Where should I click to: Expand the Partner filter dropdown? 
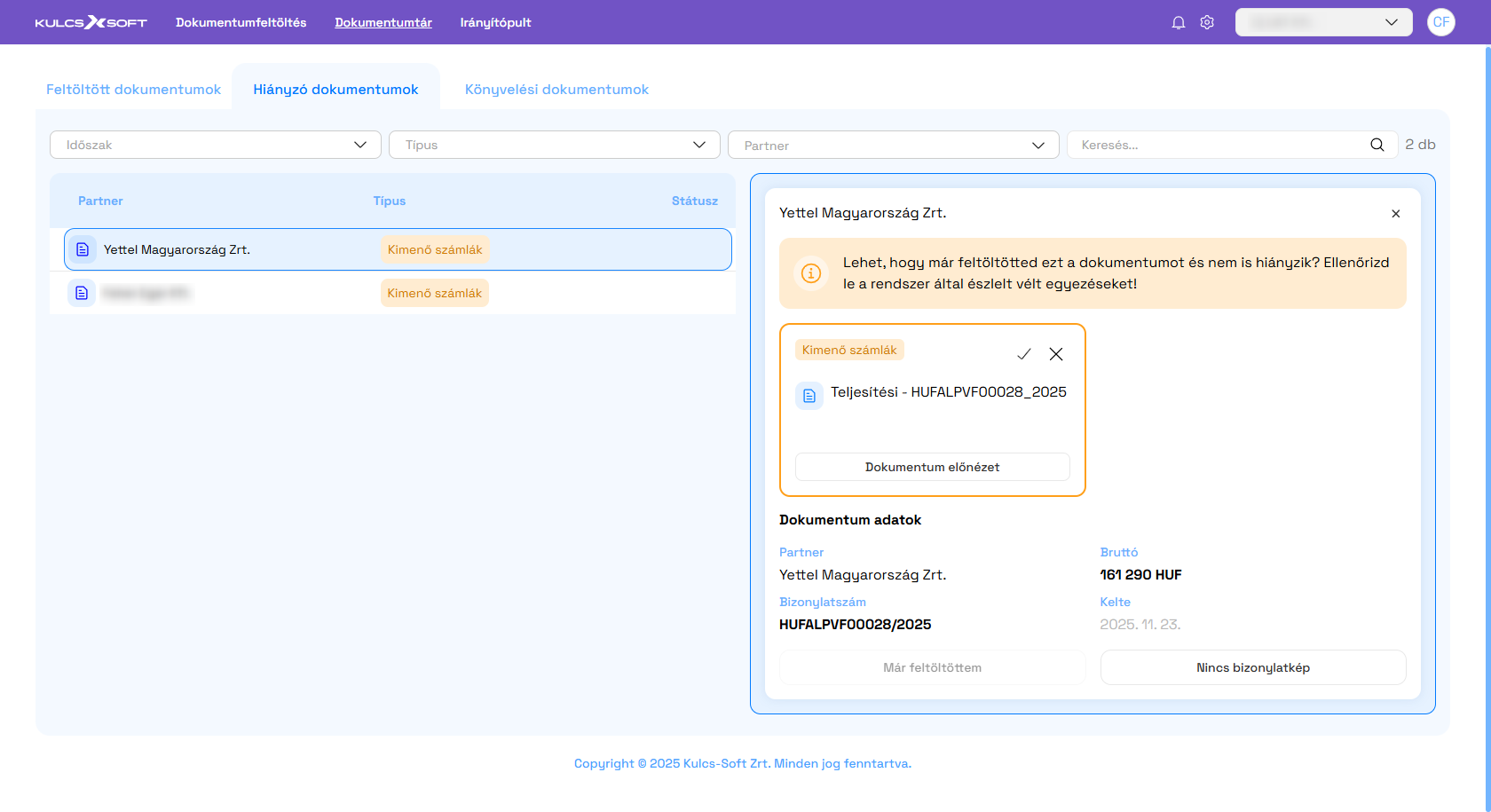[x=894, y=145]
